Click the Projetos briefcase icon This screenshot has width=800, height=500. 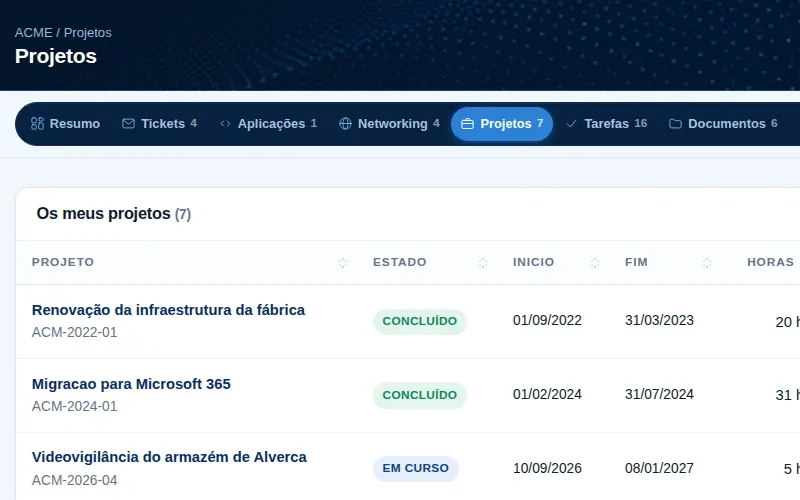pos(467,124)
